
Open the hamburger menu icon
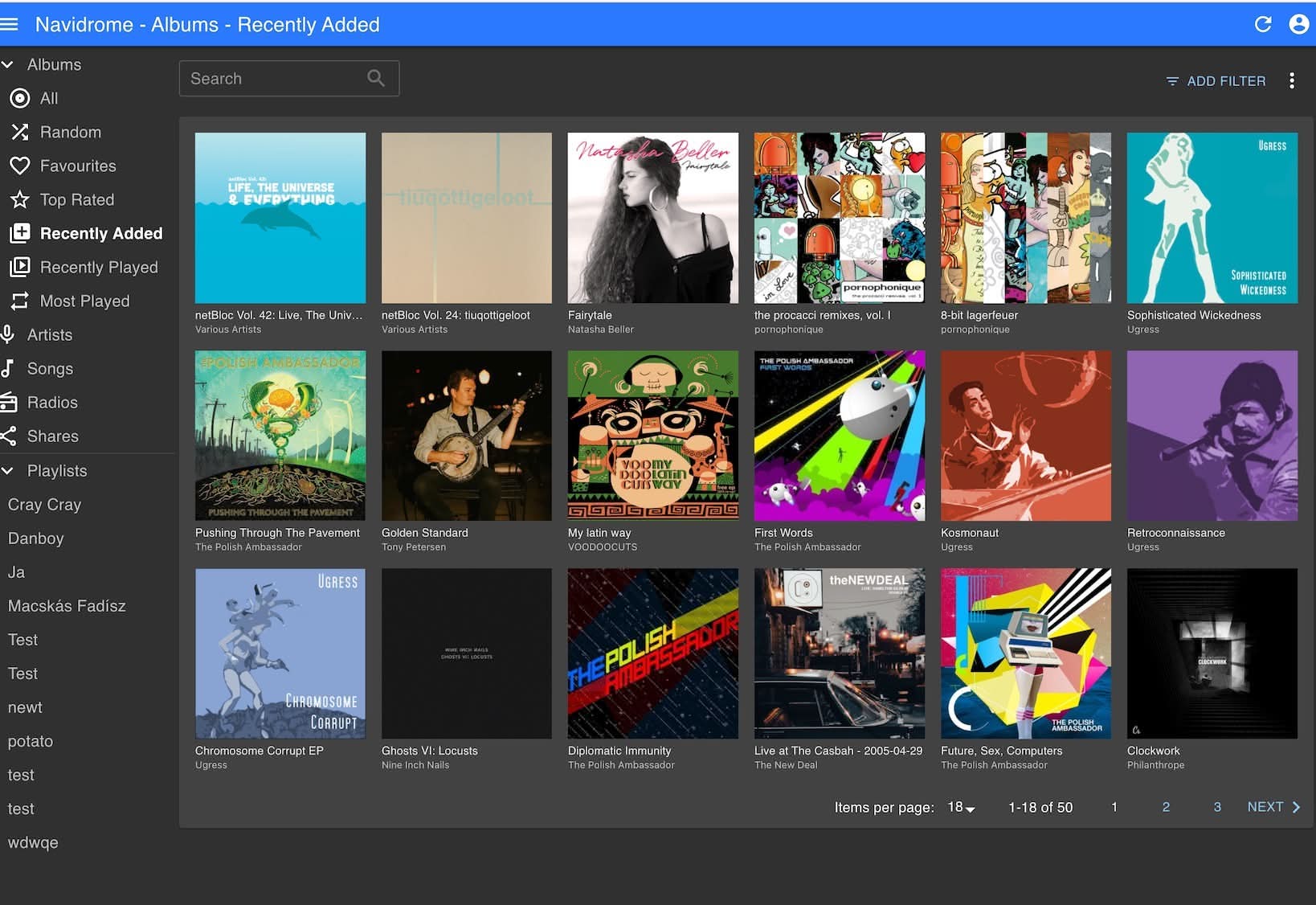[x=9, y=24]
